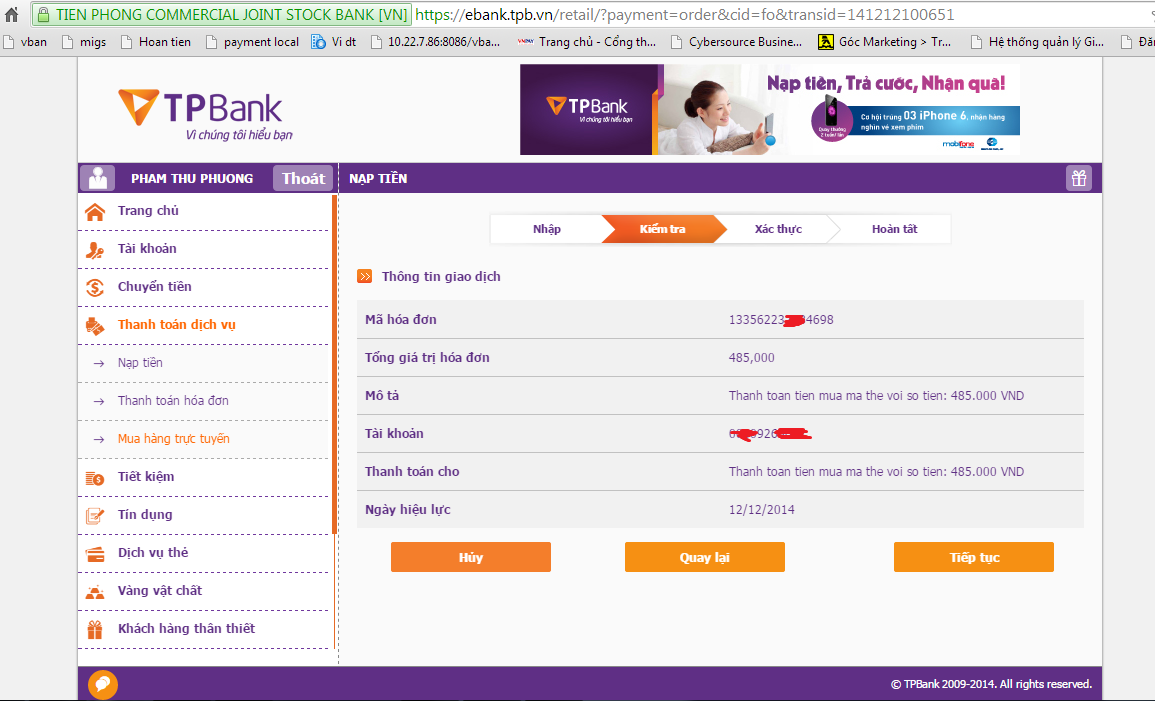Image resolution: width=1155 pixels, height=701 pixels.
Task: Click the Thoát logout button
Action: pos(303,178)
